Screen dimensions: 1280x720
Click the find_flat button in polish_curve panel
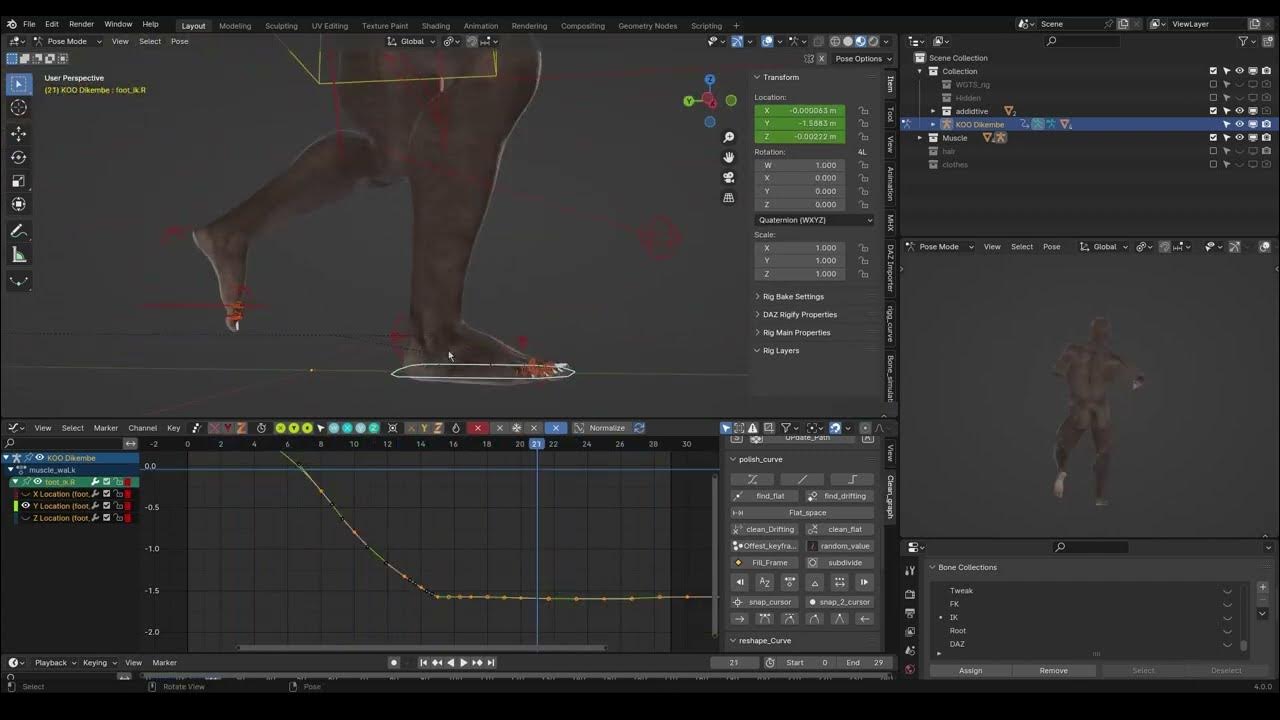[765, 496]
